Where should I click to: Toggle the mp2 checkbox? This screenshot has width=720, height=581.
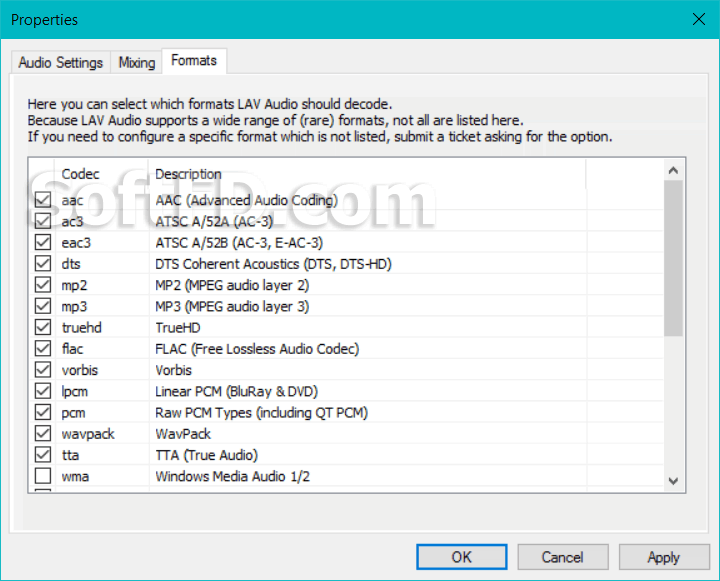(x=43, y=285)
